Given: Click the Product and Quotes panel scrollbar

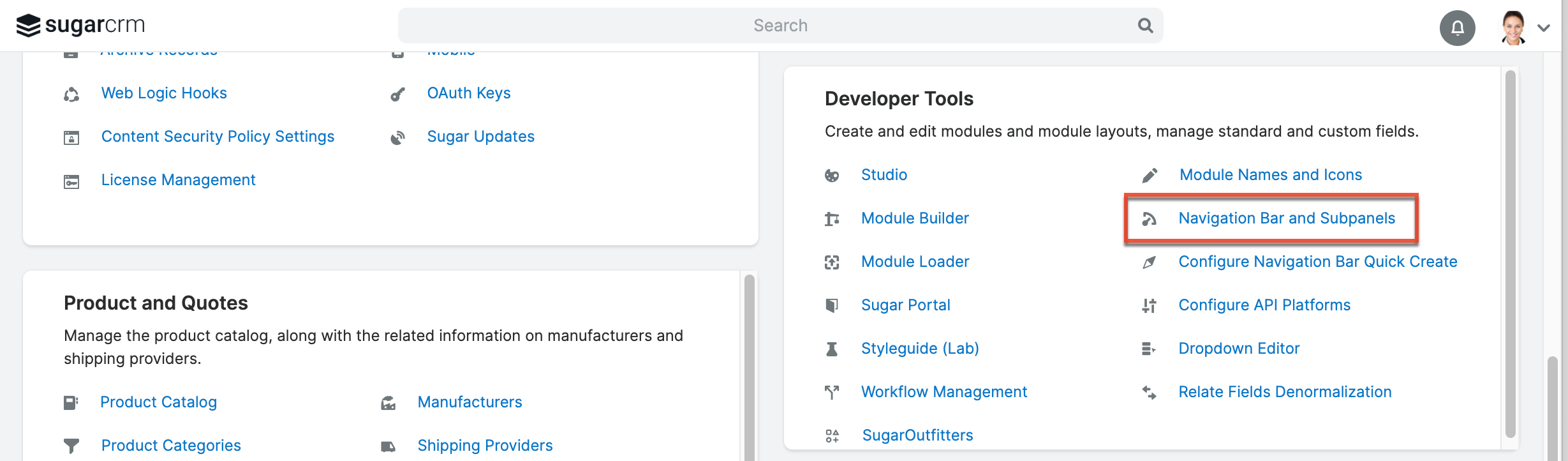Looking at the screenshot, I should coord(750,368).
